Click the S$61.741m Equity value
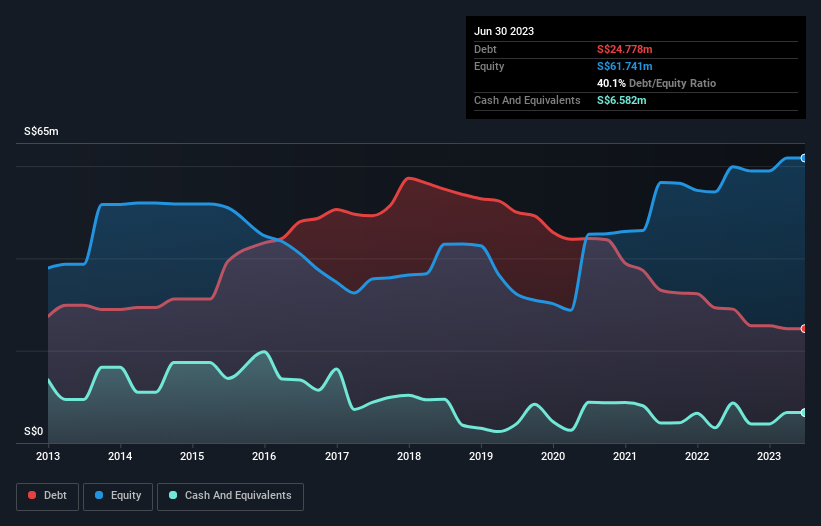Viewport: 821px width, 526px height. 625,66
